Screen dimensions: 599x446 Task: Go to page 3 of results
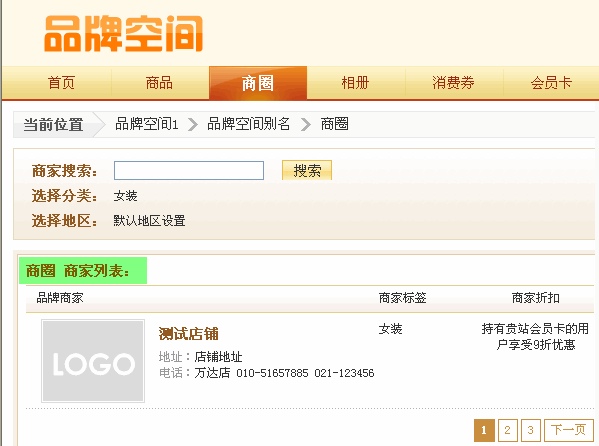(x=531, y=430)
